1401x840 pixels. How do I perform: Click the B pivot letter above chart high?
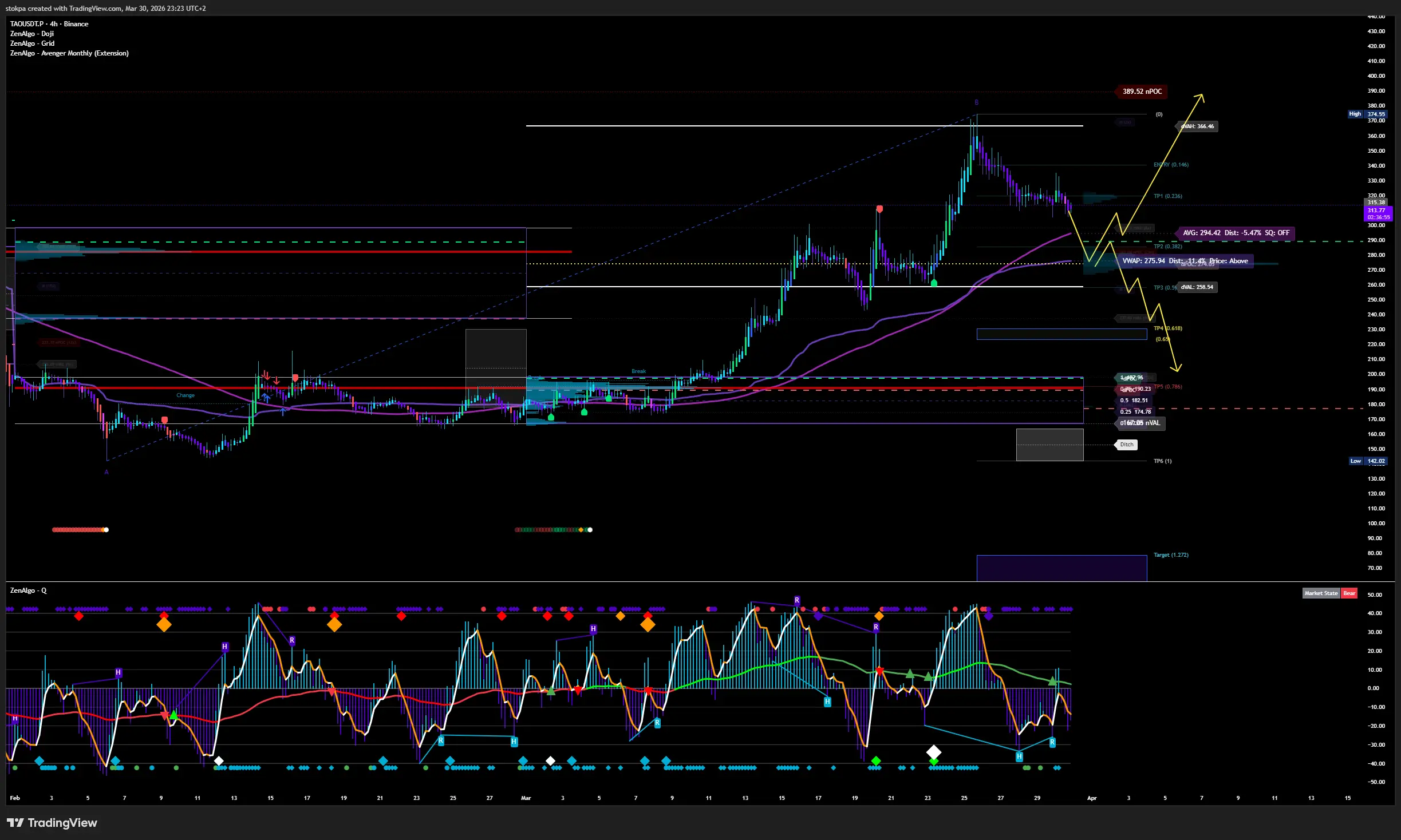tap(977, 102)
